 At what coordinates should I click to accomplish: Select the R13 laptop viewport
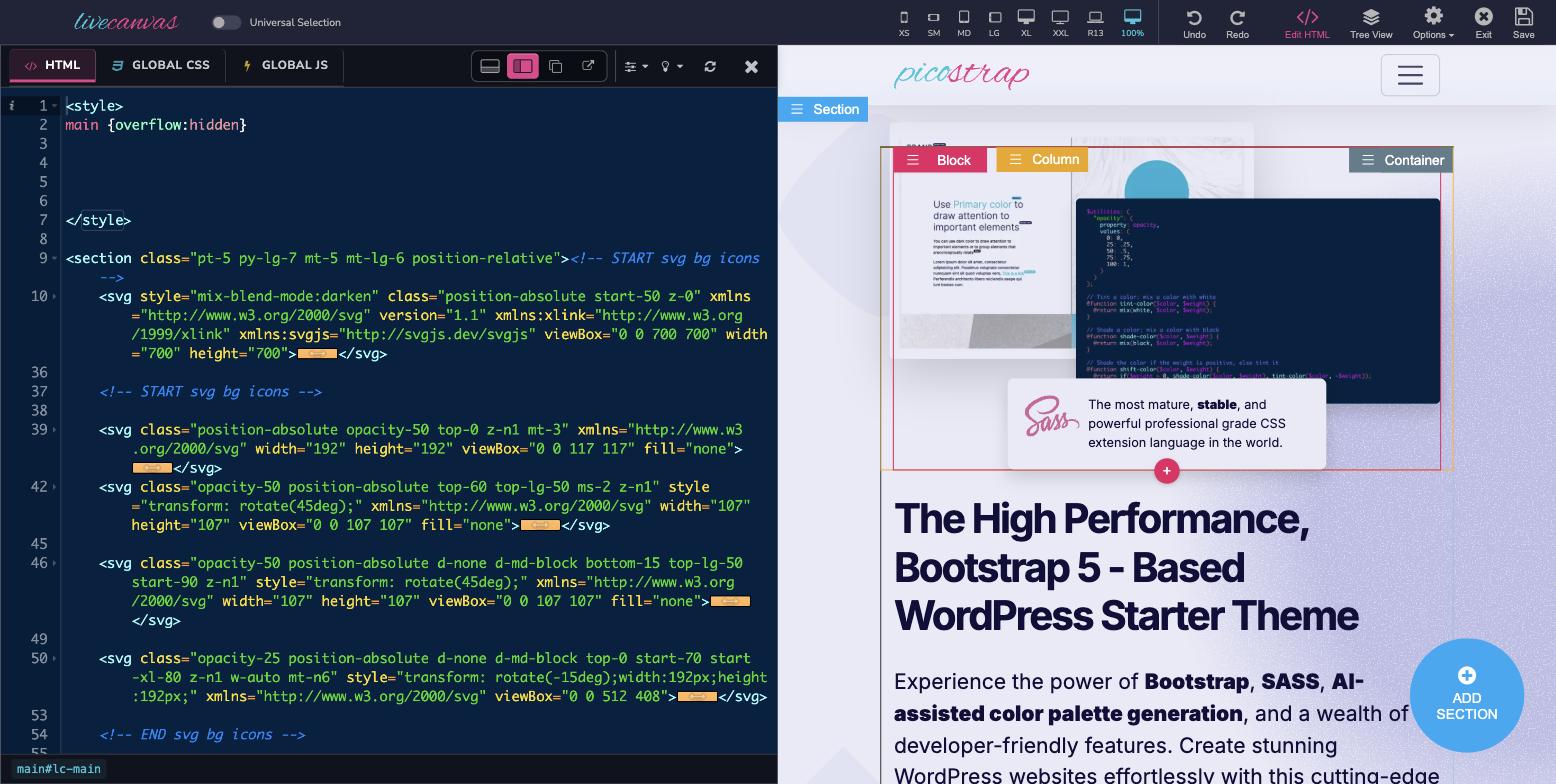tap(1096, 23)
